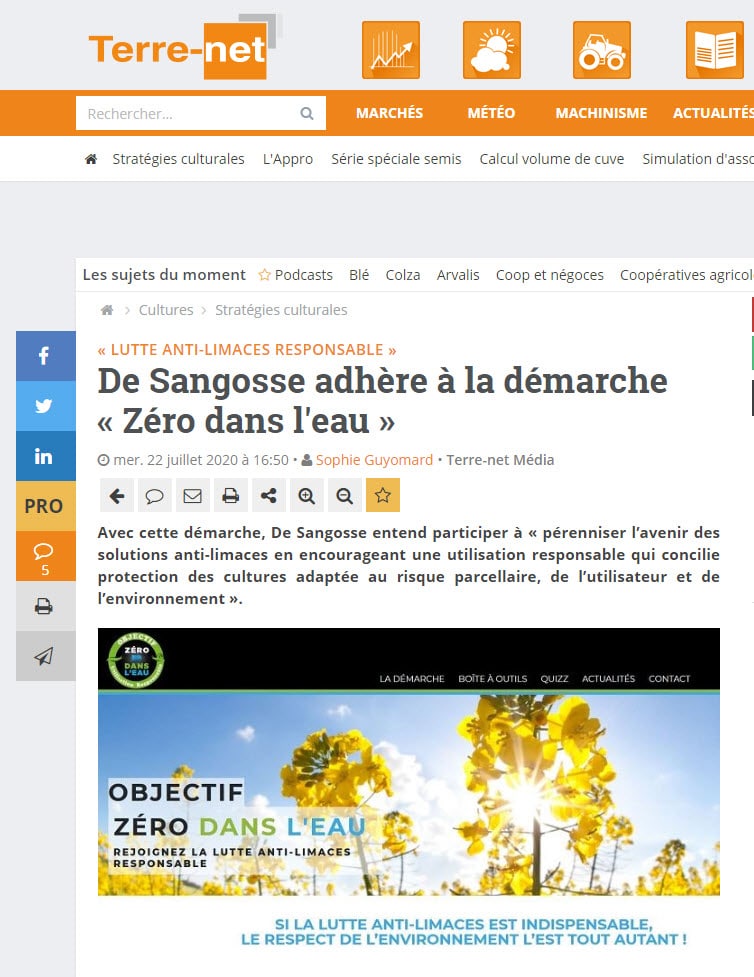Viewport: 754px width, 977px height.
Task: Print via sidebar printer icon
Action: (x=45, y=606)
